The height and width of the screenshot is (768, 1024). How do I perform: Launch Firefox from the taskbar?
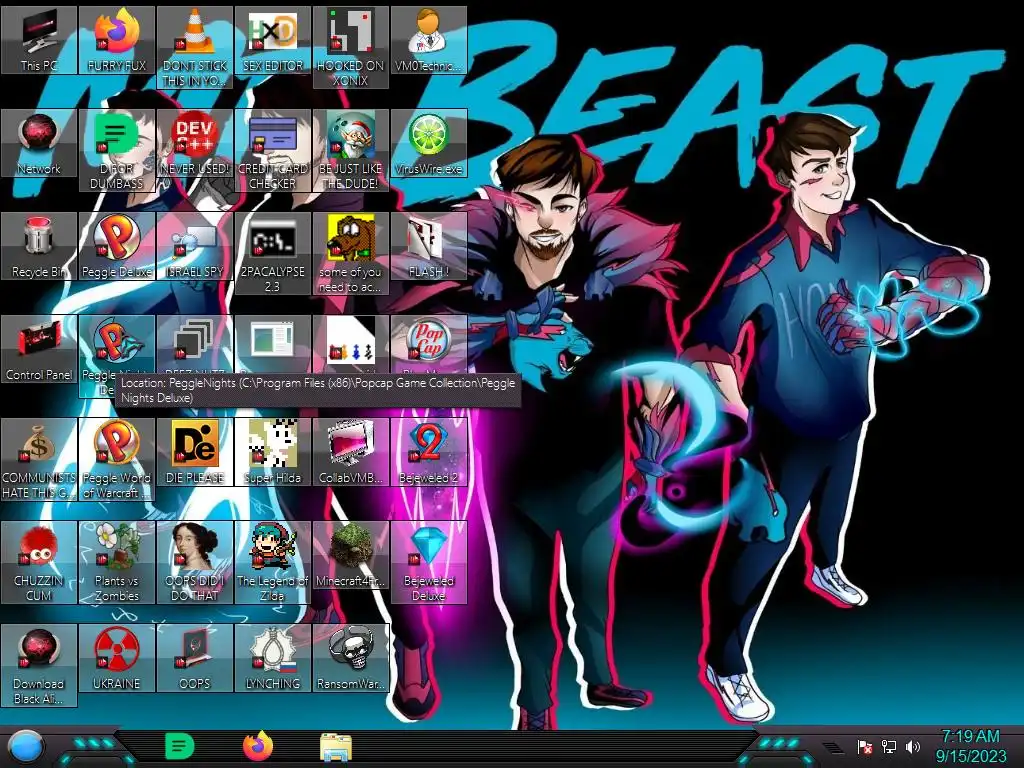coord(258,746)
